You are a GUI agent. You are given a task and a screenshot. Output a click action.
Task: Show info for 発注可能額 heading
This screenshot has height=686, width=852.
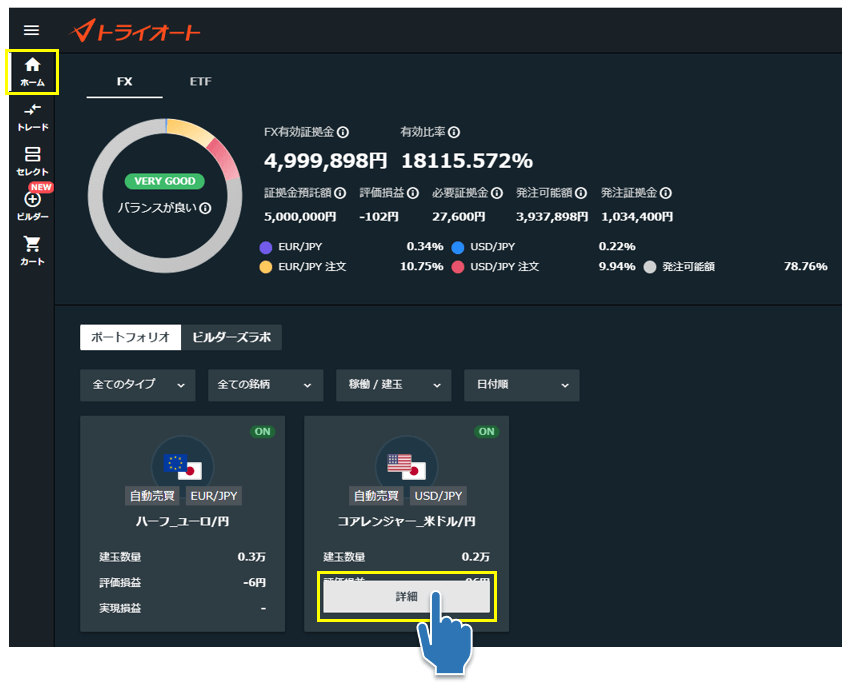click(x=581, y=193)
